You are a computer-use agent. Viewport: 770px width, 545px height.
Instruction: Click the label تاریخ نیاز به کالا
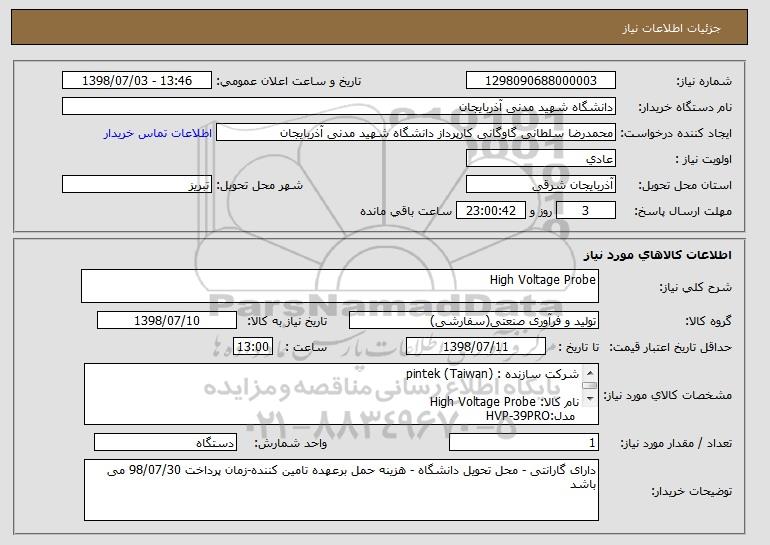pyautogui.click(x=287, y=322)
